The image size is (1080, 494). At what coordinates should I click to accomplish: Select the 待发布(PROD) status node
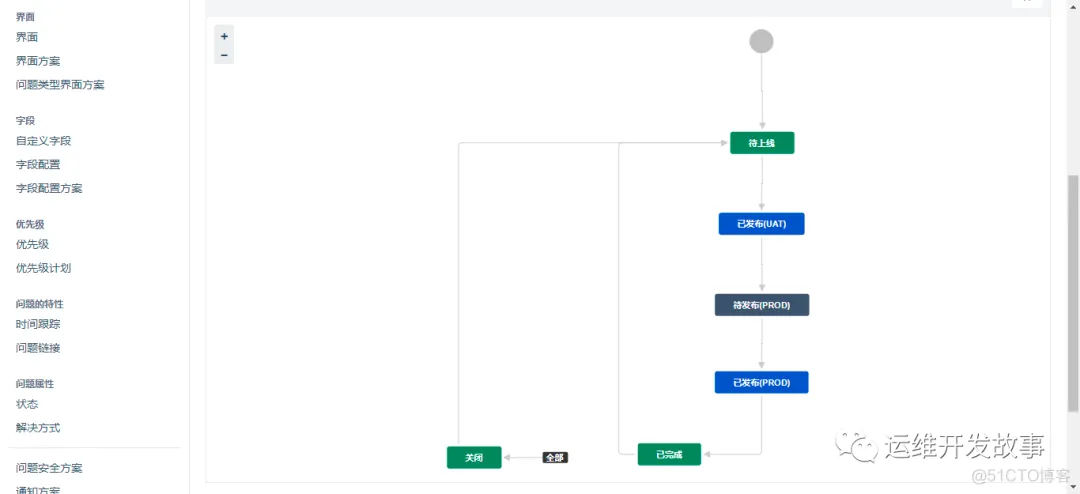[x=762, y=305]
